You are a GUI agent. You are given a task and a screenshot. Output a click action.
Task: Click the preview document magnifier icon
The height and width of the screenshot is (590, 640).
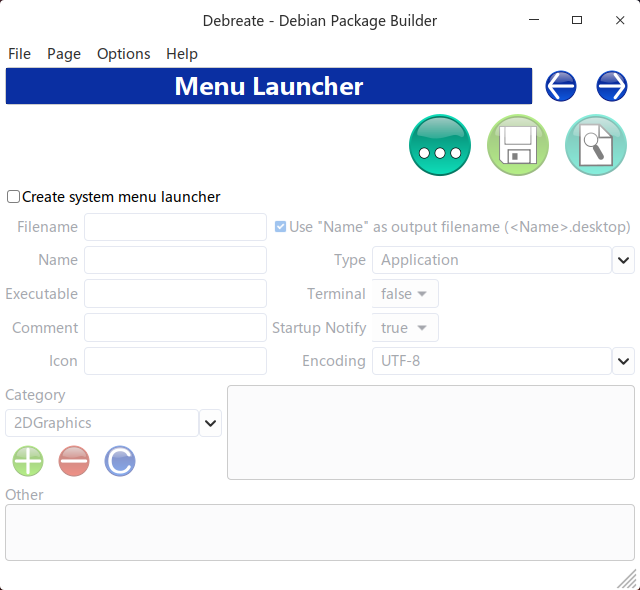[x=596, y=145]
